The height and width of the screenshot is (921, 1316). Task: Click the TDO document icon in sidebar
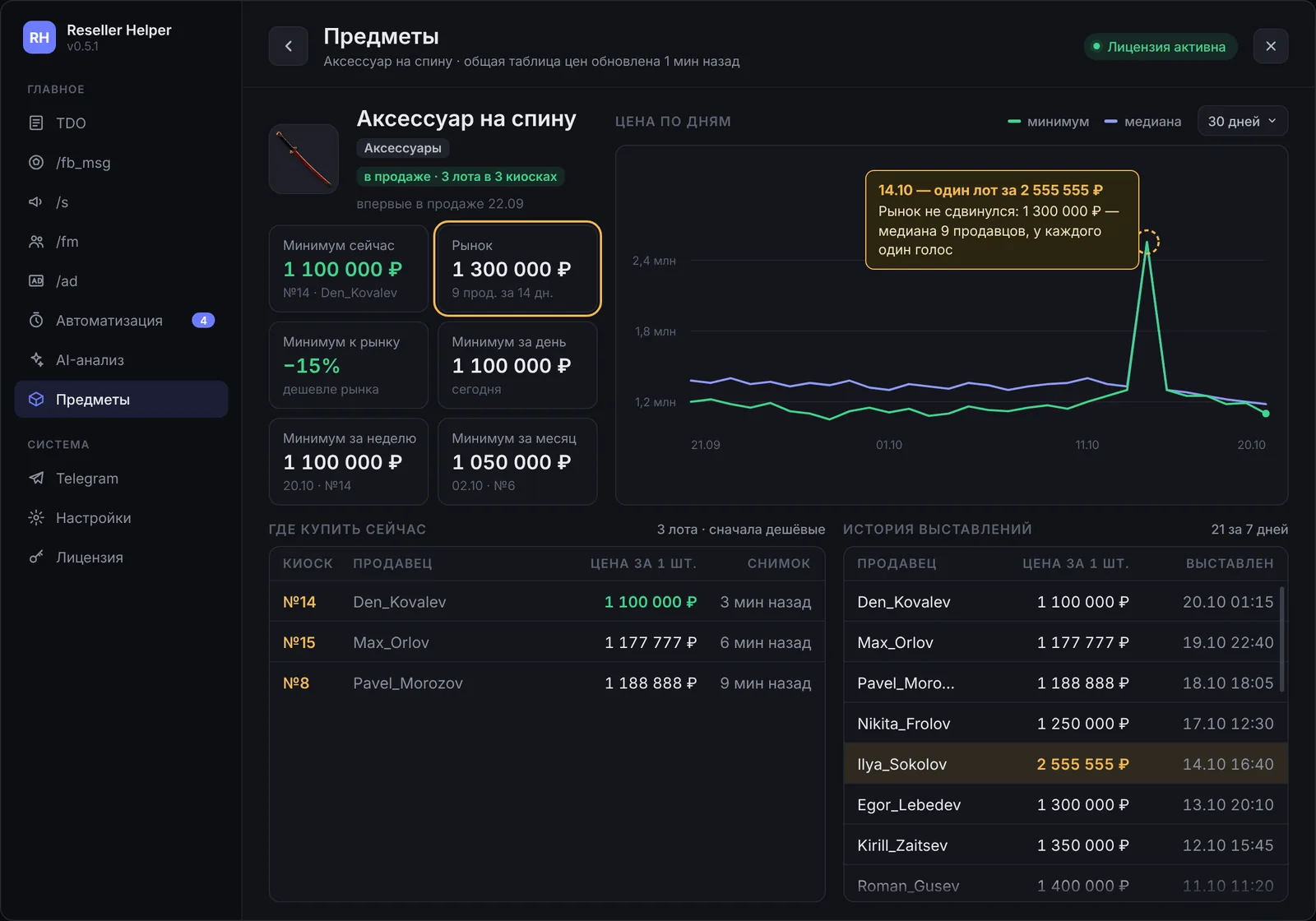point(36,123)
